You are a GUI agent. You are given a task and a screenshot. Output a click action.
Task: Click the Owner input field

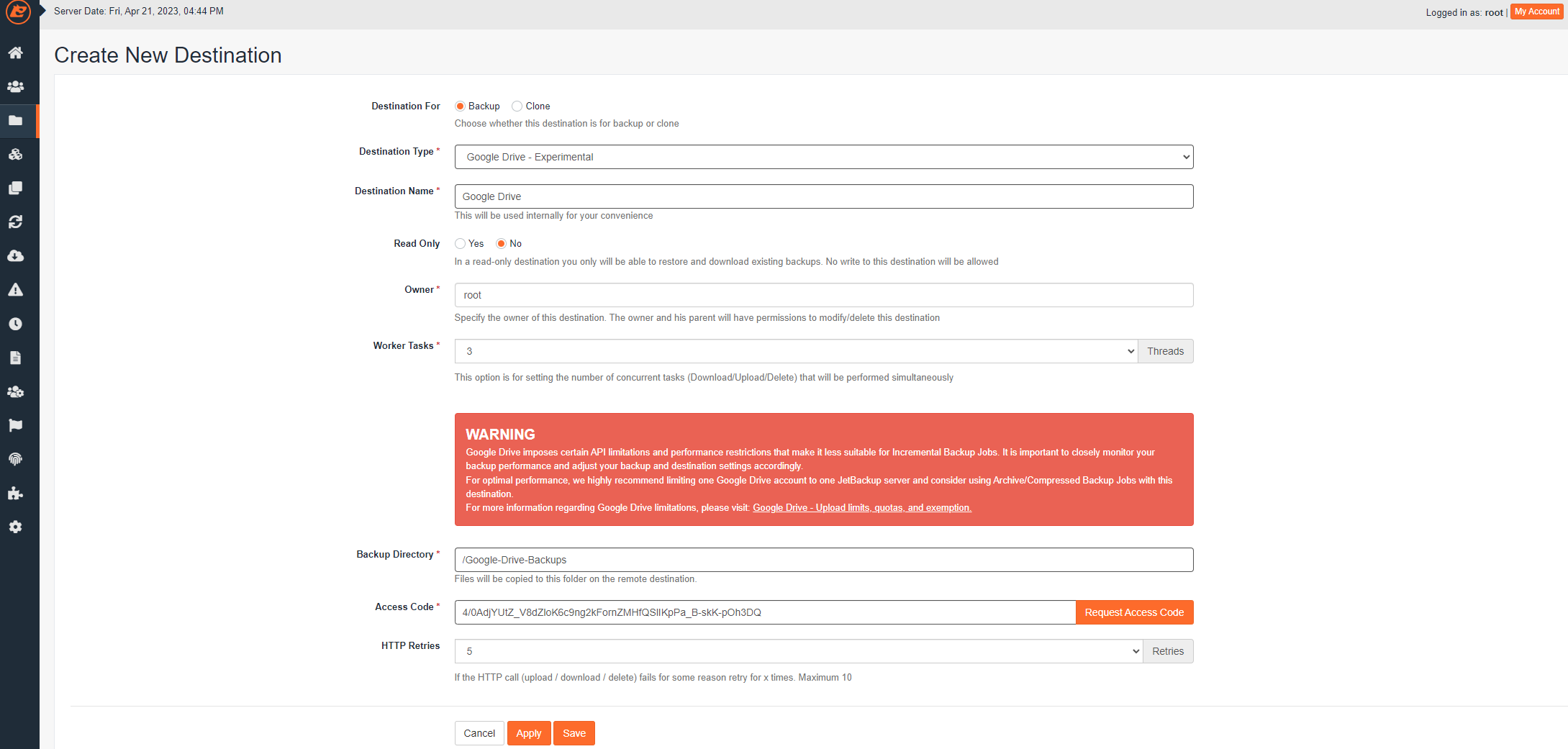tap(824, 295)
